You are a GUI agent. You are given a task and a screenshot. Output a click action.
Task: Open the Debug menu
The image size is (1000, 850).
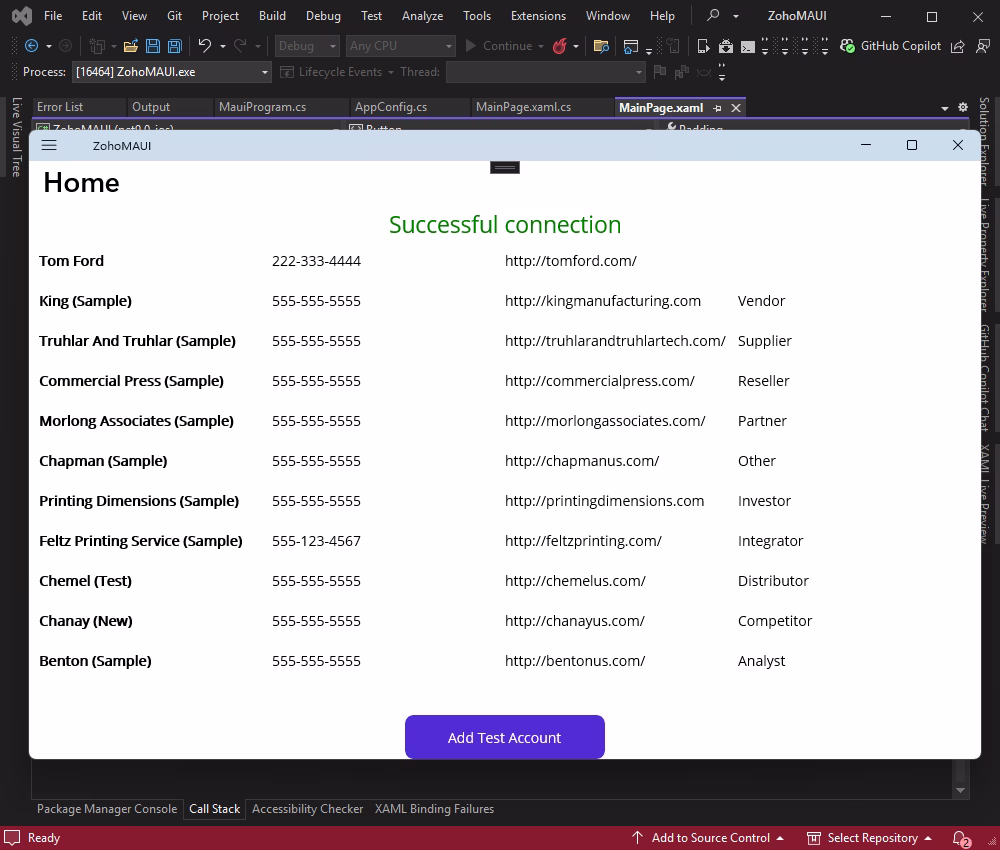coord(323,16)
